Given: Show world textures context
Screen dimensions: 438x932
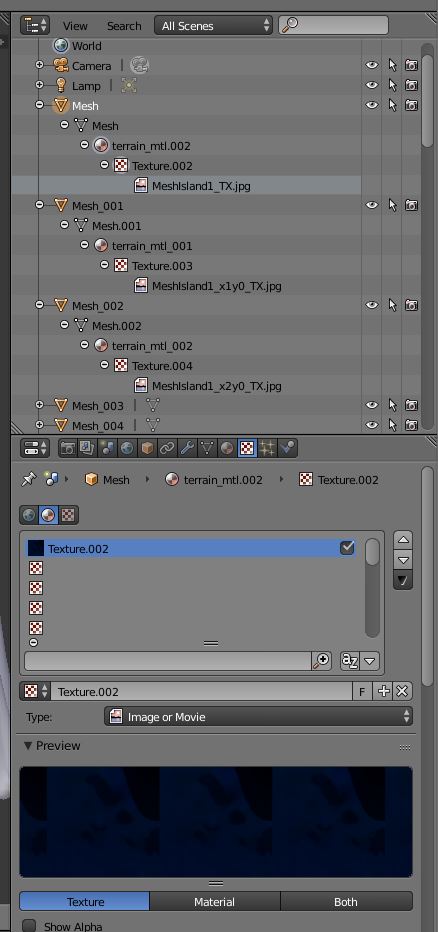Looking at the screenshot, I should [x=29, y=515].
